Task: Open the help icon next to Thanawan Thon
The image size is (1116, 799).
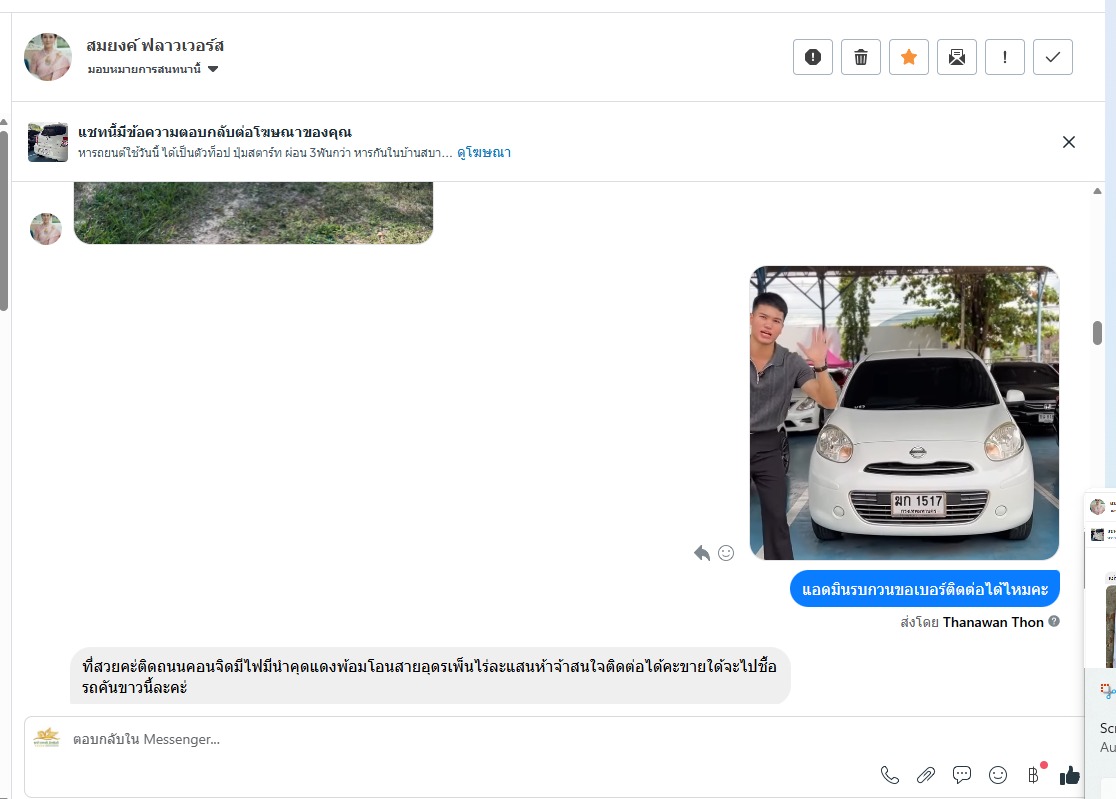Action: [x=1054, y=621]
